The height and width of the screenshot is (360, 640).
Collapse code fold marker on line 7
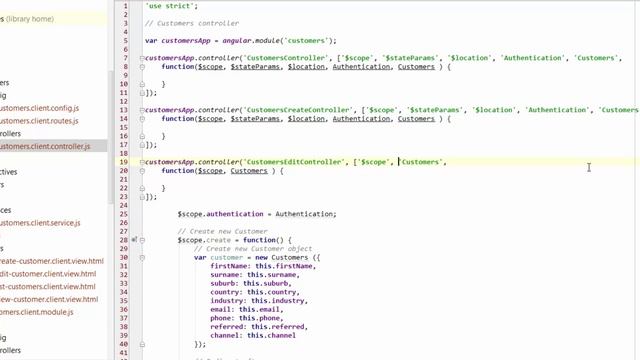[x=142, y=58]
